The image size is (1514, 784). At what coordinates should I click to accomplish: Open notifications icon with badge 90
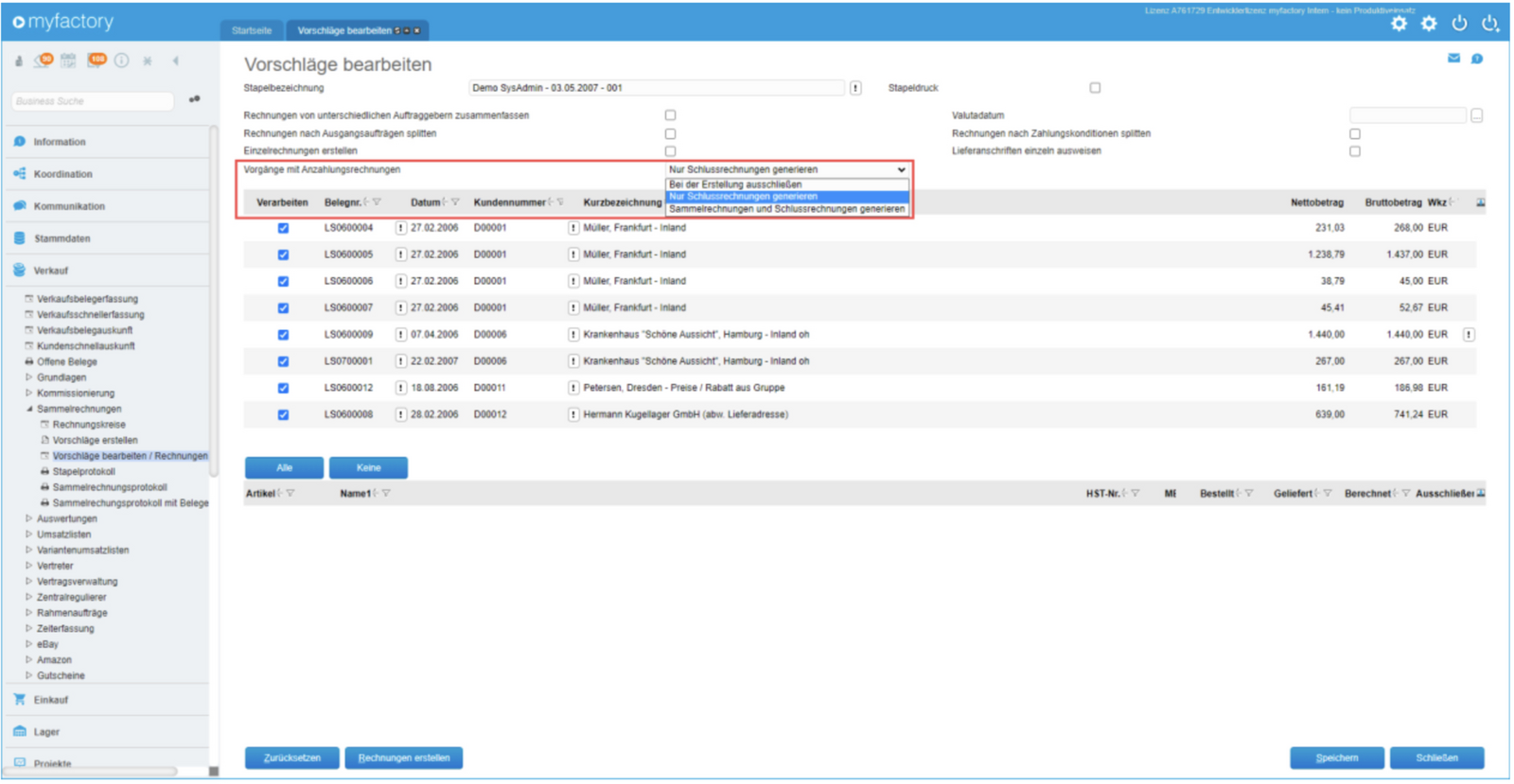pyautogui.click(x=44, y=61)
